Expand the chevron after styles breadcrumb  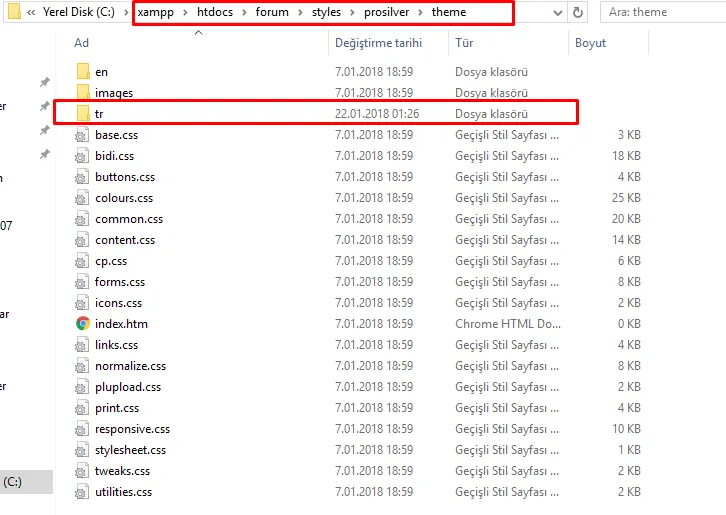[x=352, y=13]
